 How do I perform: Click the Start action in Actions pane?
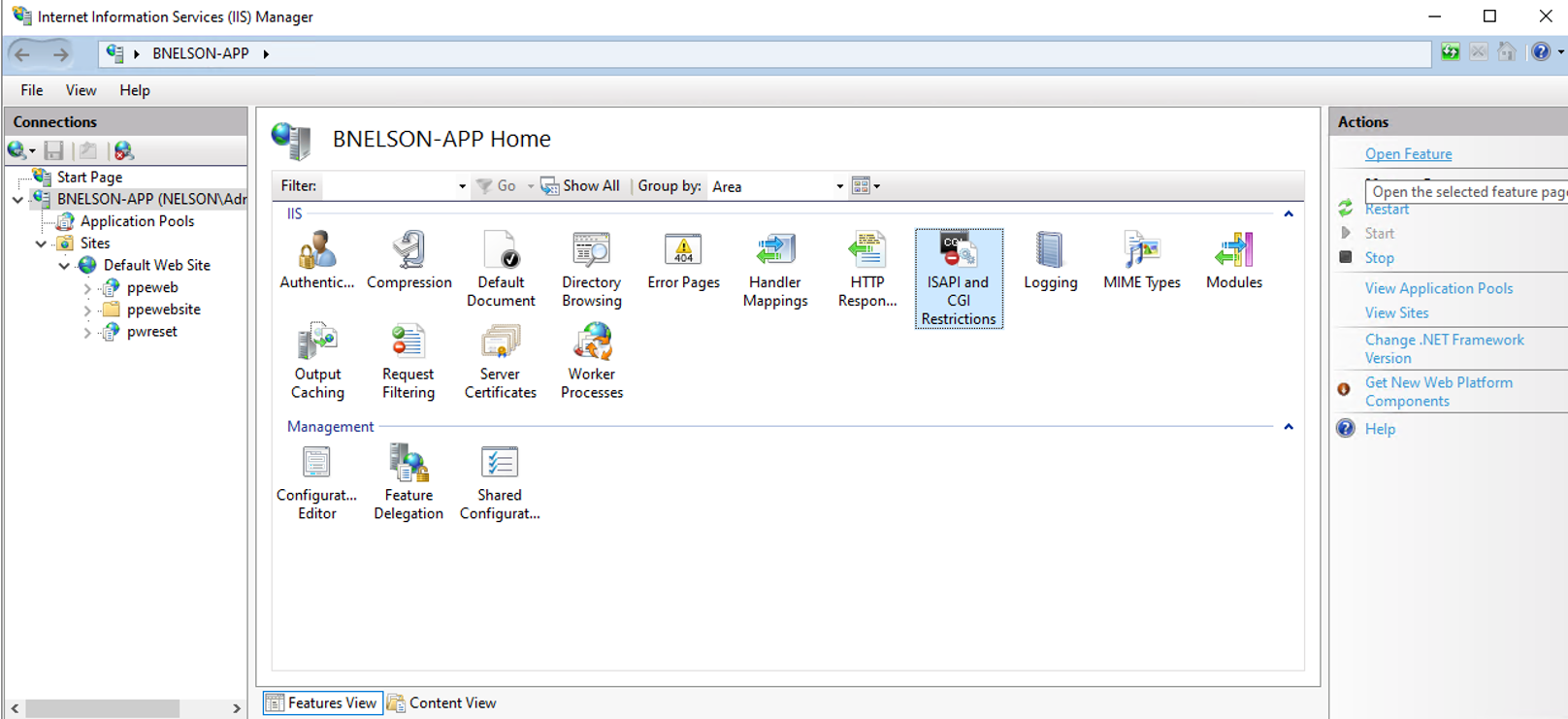(1379, 233)
